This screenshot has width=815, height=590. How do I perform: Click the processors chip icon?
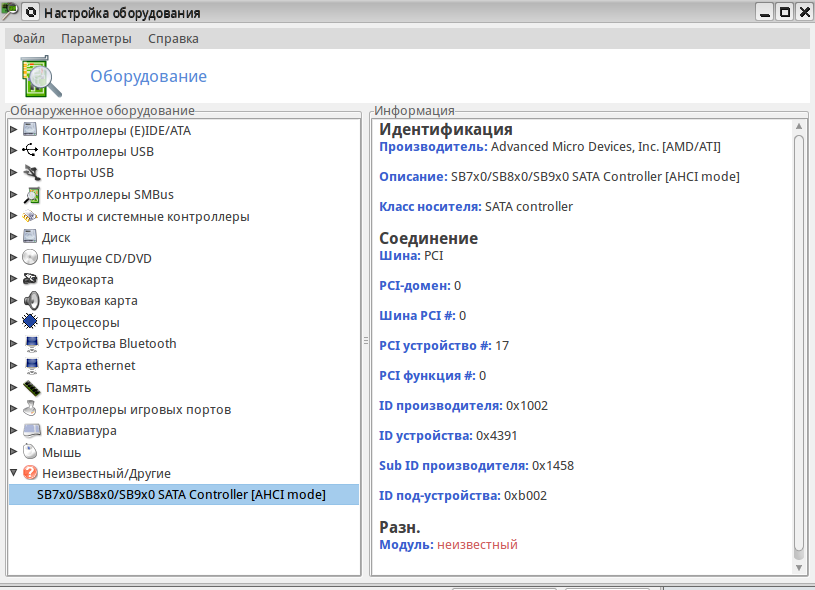coord(30,322)
